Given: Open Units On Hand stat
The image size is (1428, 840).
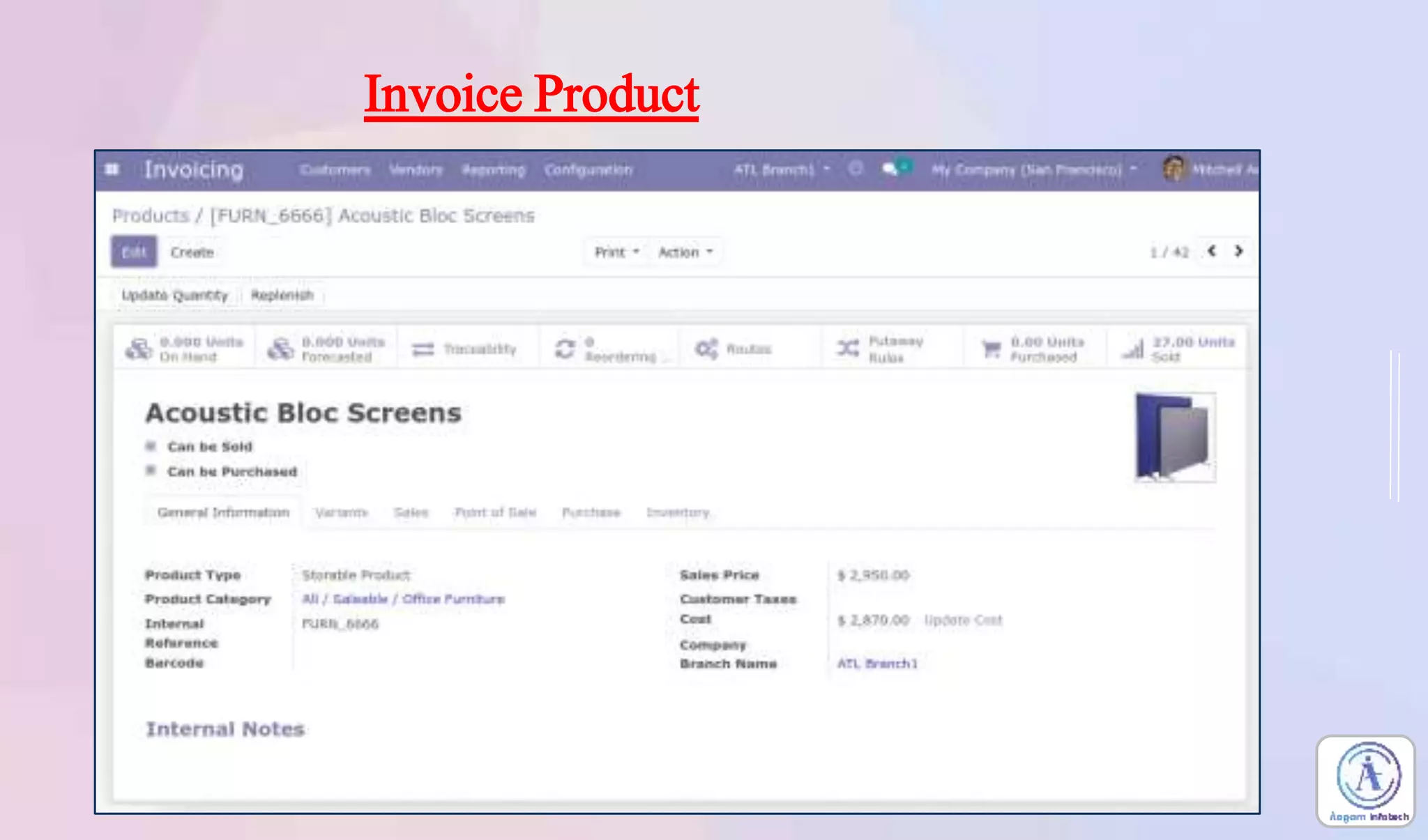Looking at the screenshot, I should point(185,349).
